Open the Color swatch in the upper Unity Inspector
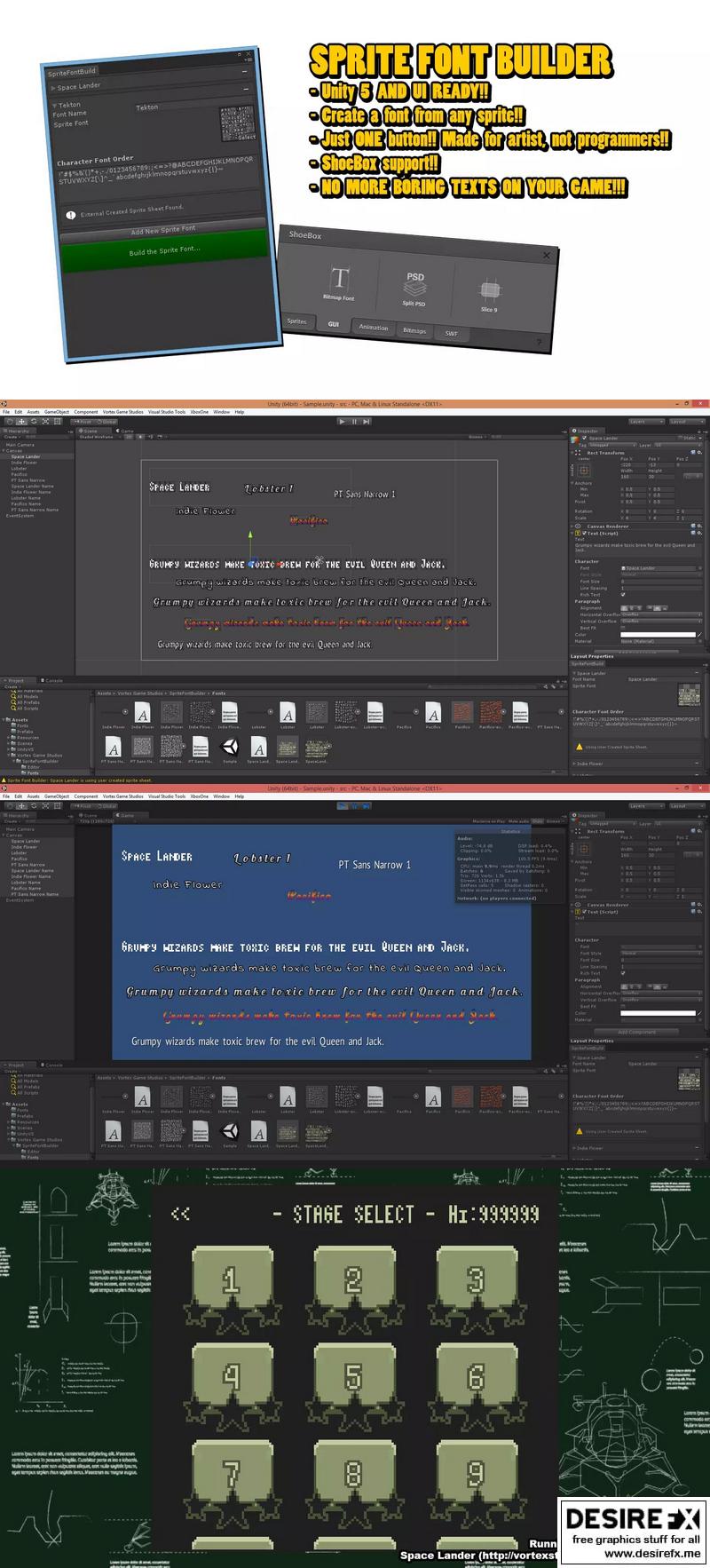The width and height of the screenshot is (710, 1568). [x=658, y=635]
